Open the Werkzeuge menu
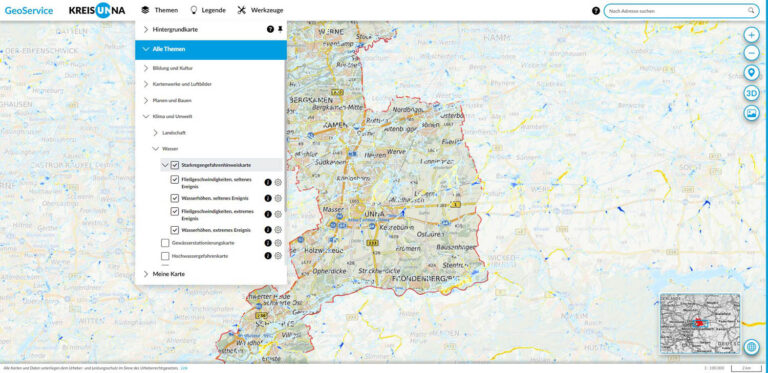 click(x=260, y=10)
